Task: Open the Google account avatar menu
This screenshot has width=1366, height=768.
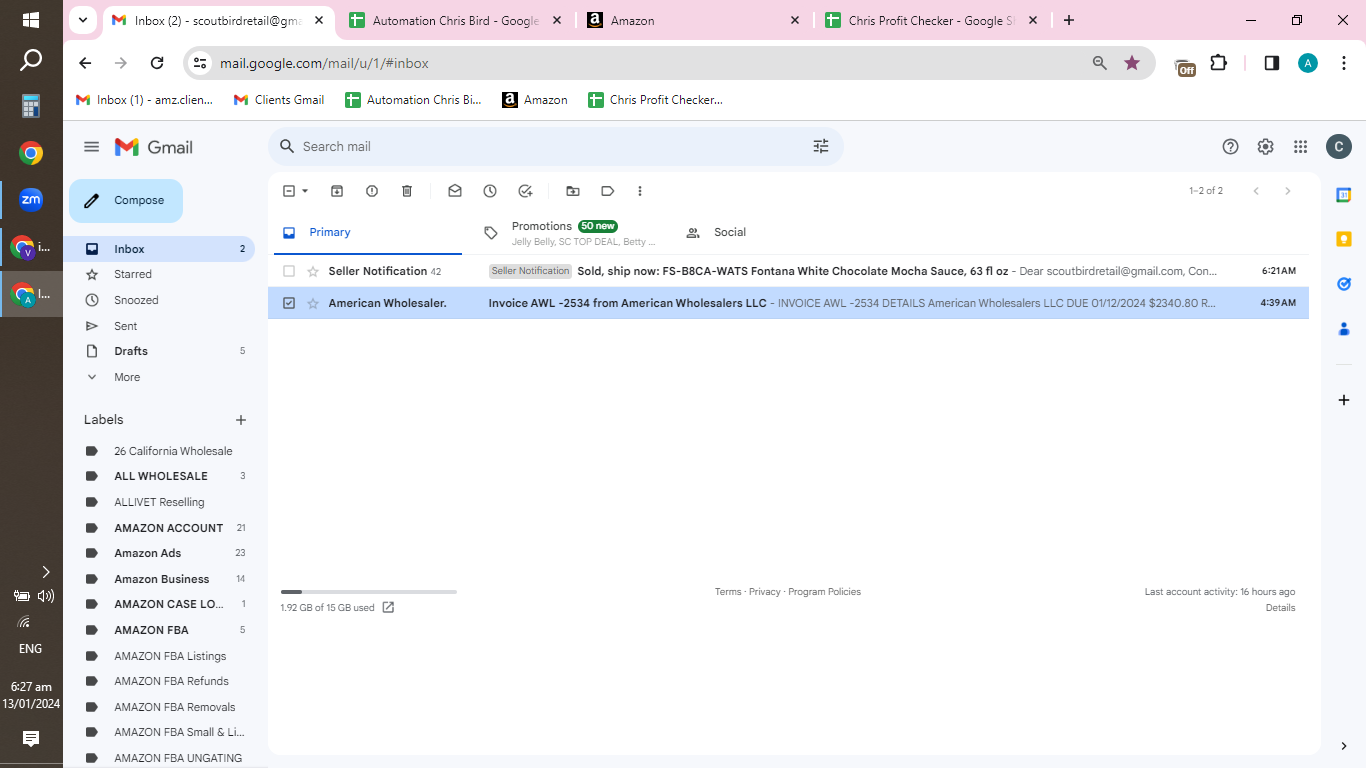Action: [1339, 147]
